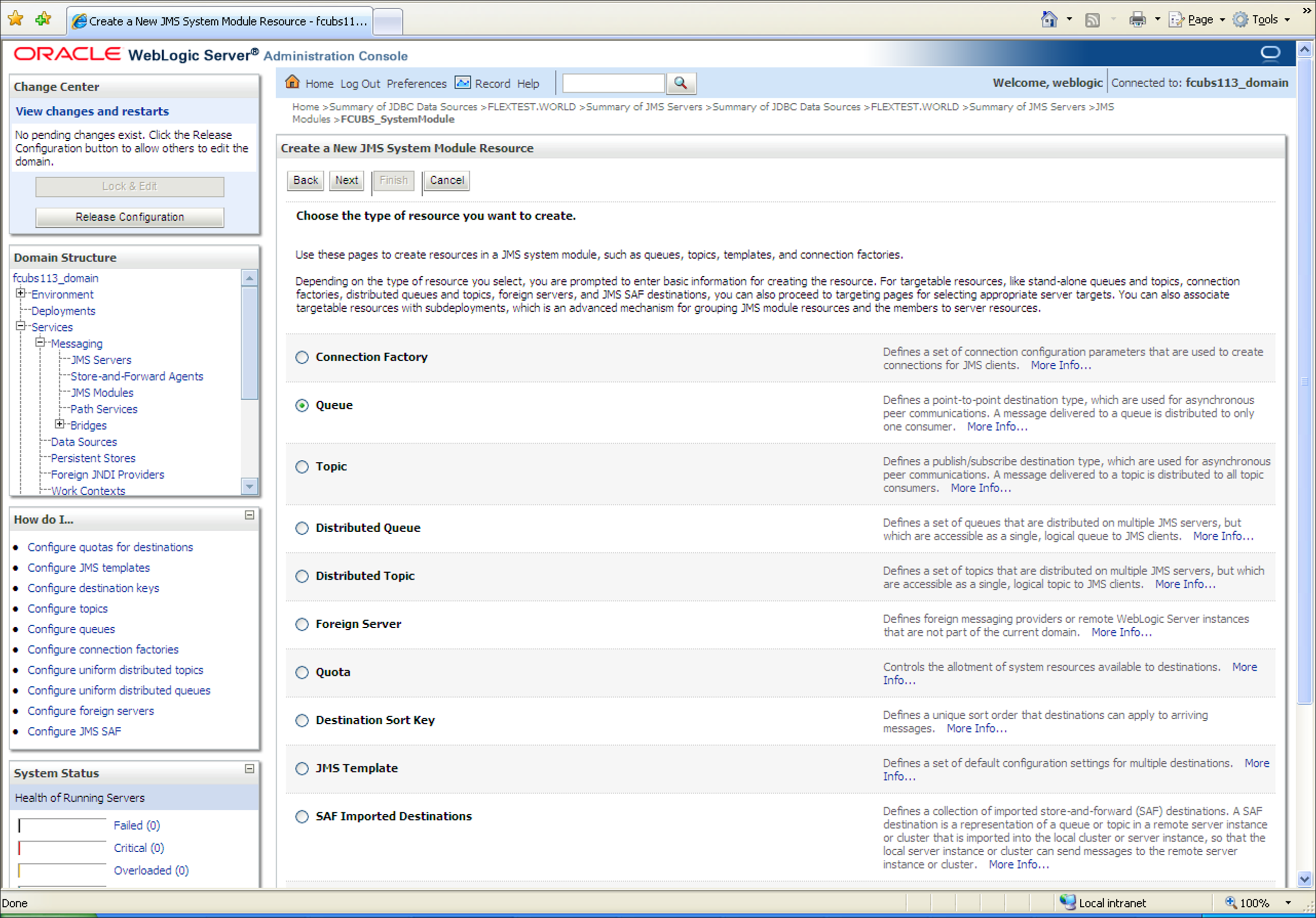The height and width of the screenshot is (918, 1316).
Task: Click the Back button
Action: (x=306, y=181)
